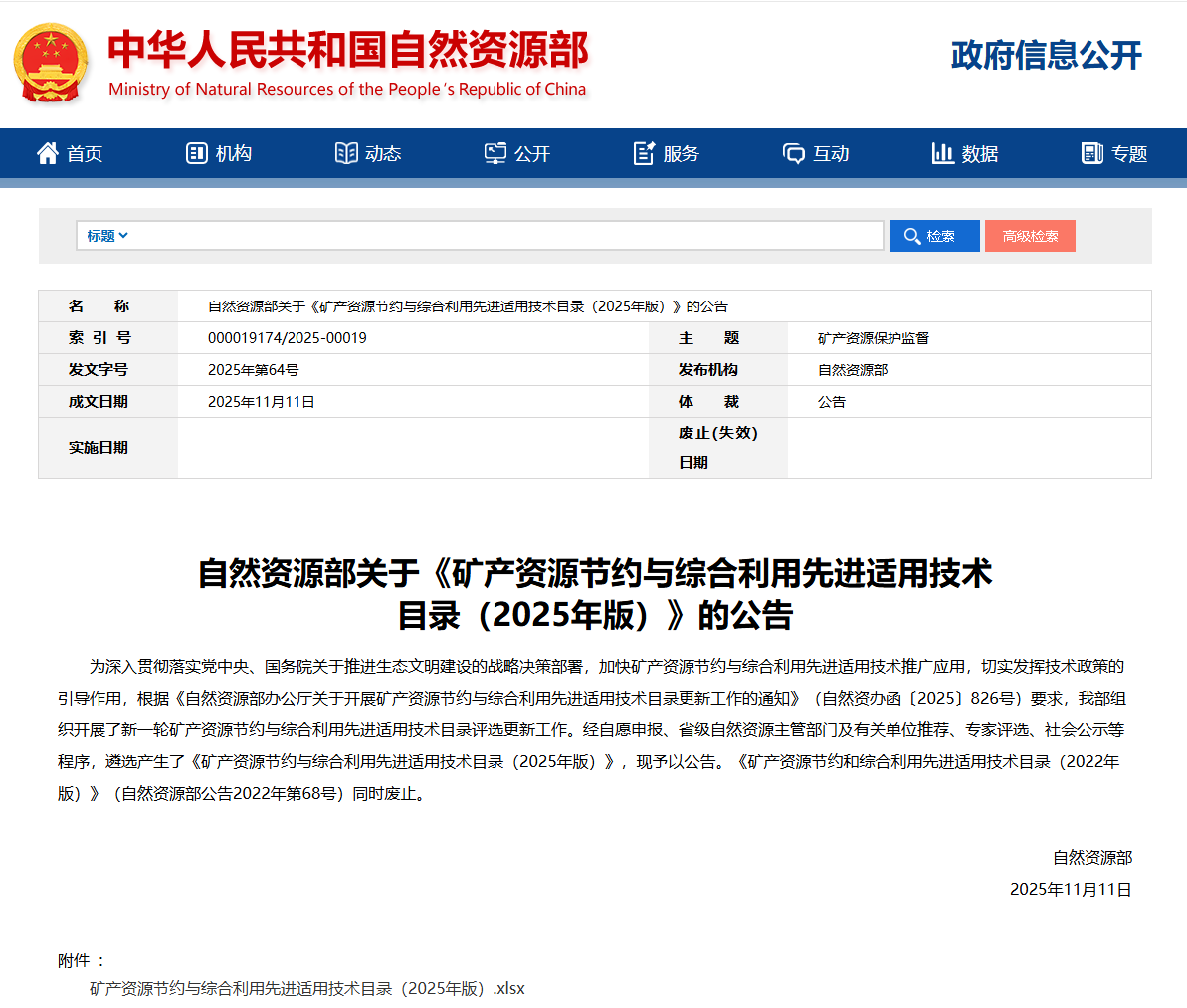Click the 体裁 value 公告
The height and width of the screenshot is (1008, 1187).
pyautogui.click(x=831, y=402)
